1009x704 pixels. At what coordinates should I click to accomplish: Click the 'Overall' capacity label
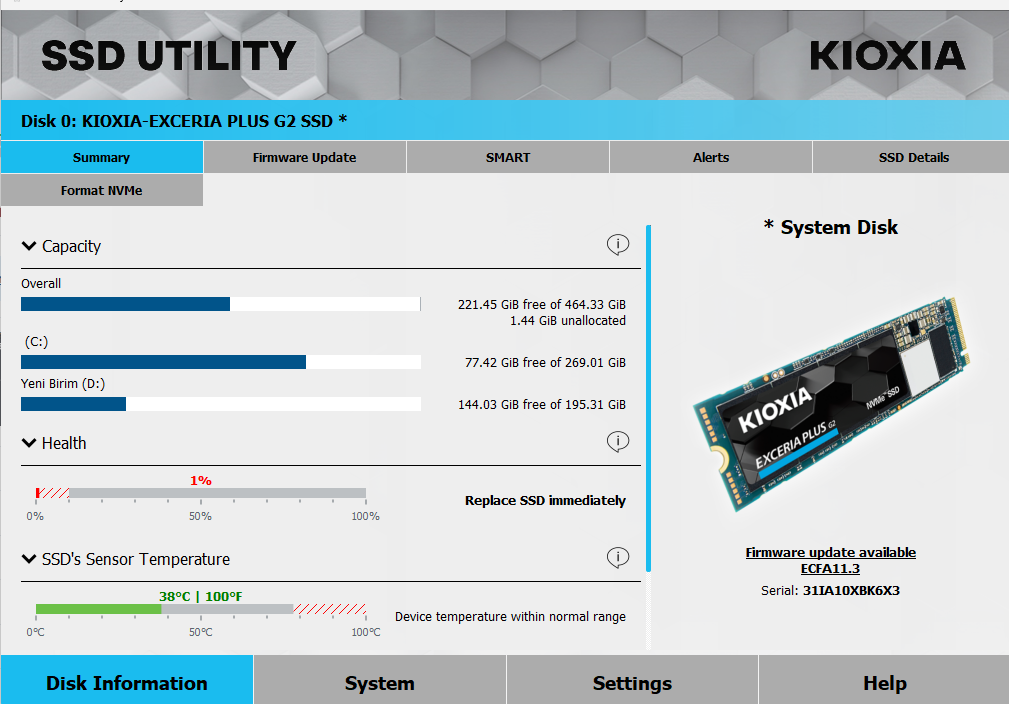tap(41, 283)
